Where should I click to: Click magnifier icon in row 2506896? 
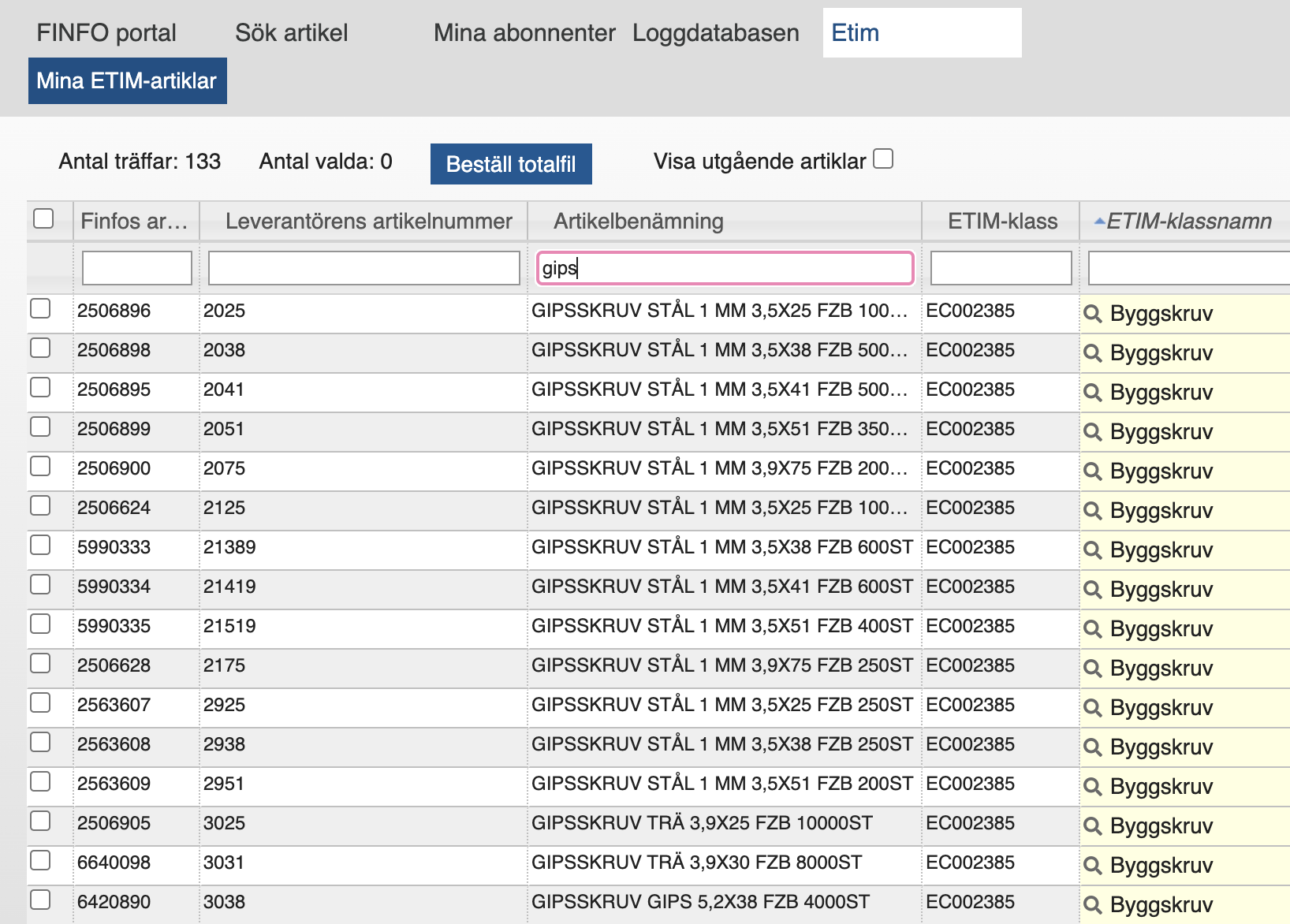1092,314
